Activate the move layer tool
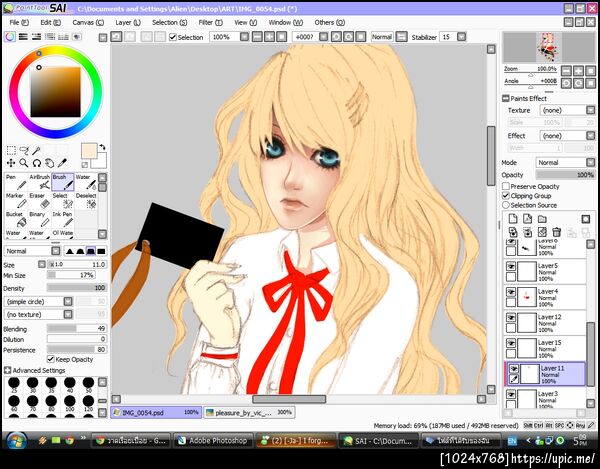 click(x=11, y=163)
